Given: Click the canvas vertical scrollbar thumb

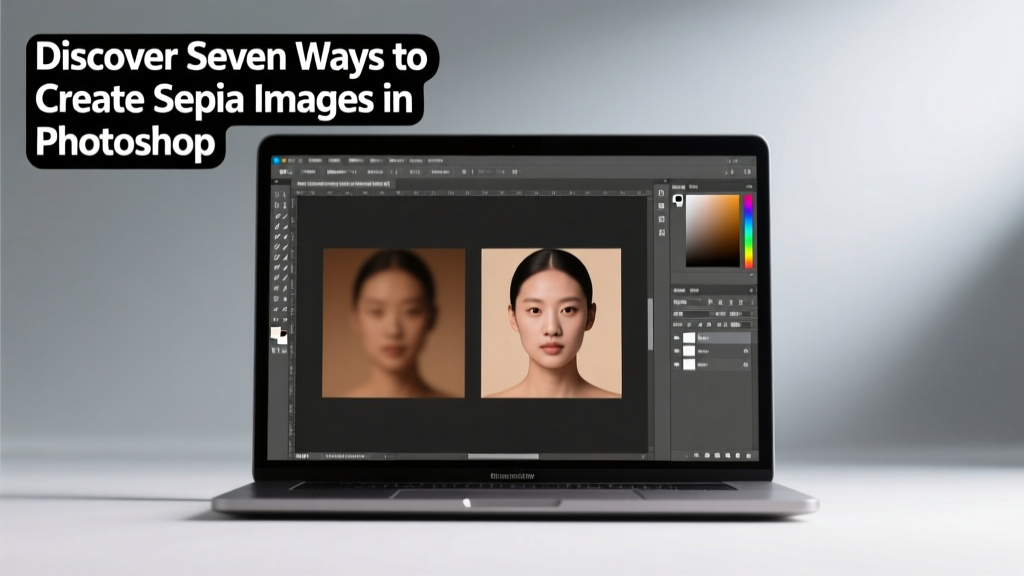Looking at the screenshot, I should [x=650, y=324].
